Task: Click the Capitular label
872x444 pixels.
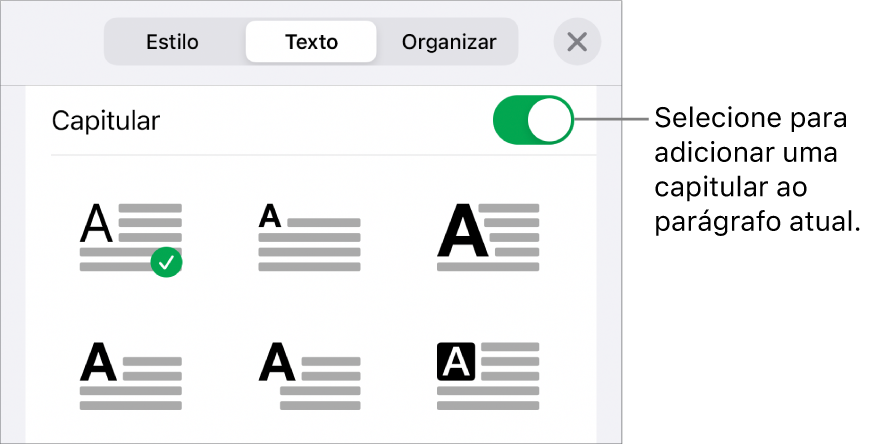Action: tap(106, 121)
